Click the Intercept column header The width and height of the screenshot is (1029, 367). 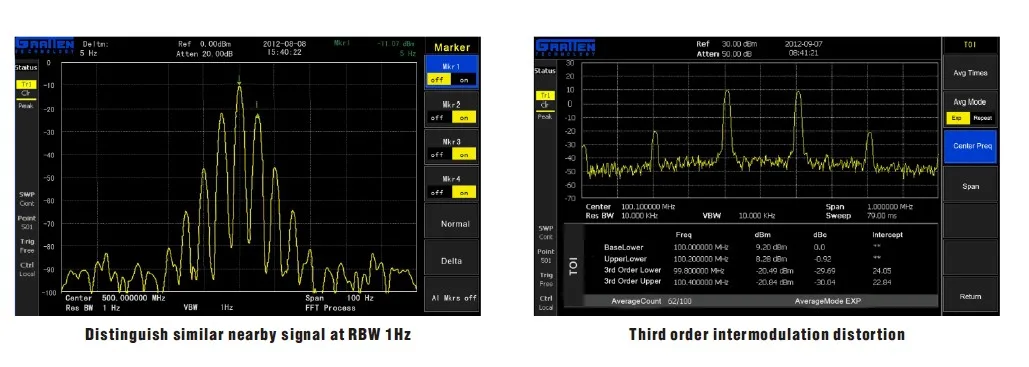tap(887, 234)
